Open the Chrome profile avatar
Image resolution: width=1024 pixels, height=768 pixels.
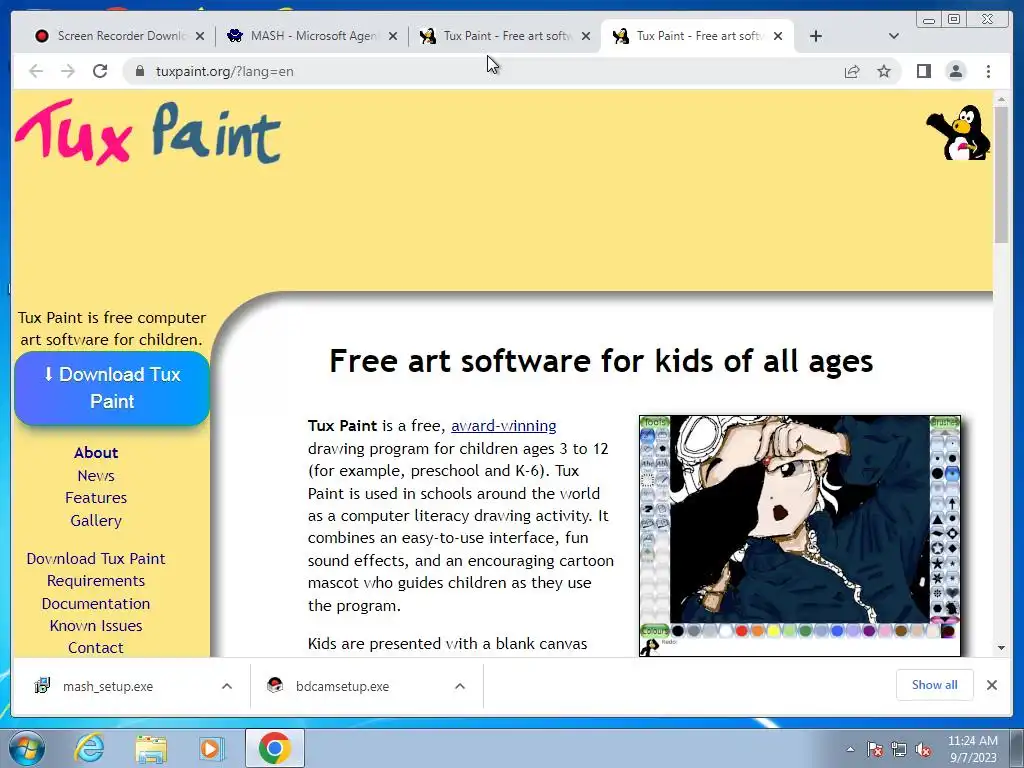click(955, 71)
